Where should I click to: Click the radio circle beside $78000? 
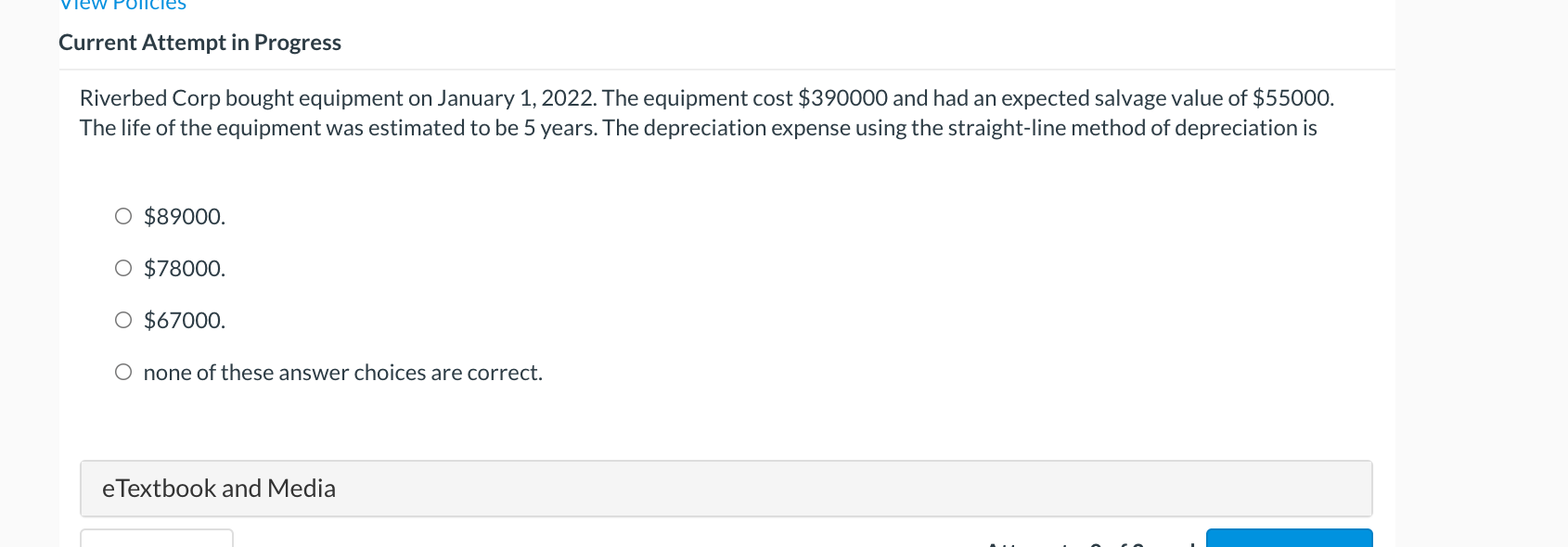click(122, 268)
